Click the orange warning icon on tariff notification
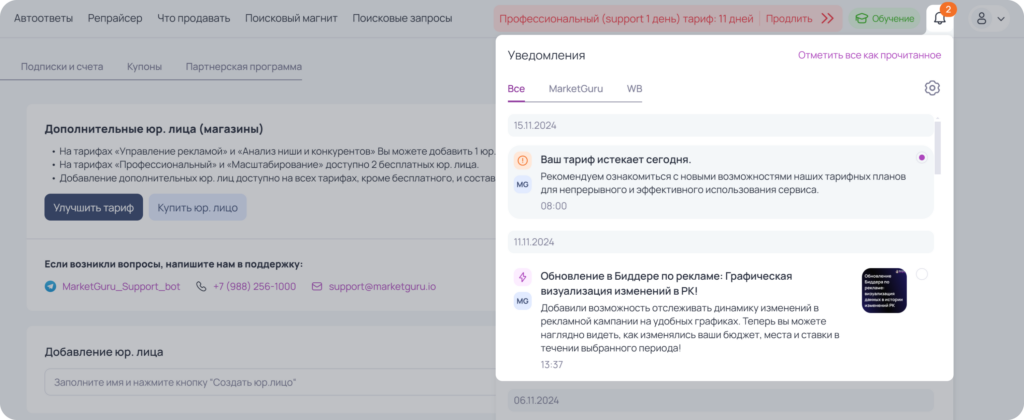The height and width of the screenshot is (420, 1024). coord(522,160)
